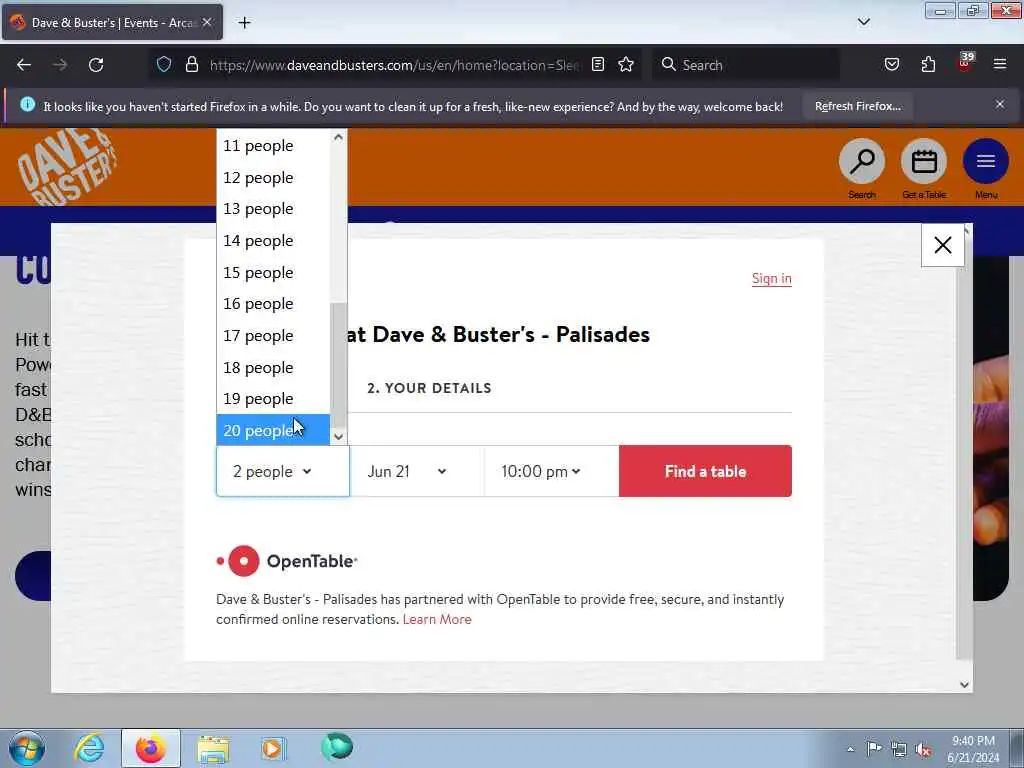The image size is (1024, 768).
Task: Click inside the Firefox Search box
Action: 746,65
